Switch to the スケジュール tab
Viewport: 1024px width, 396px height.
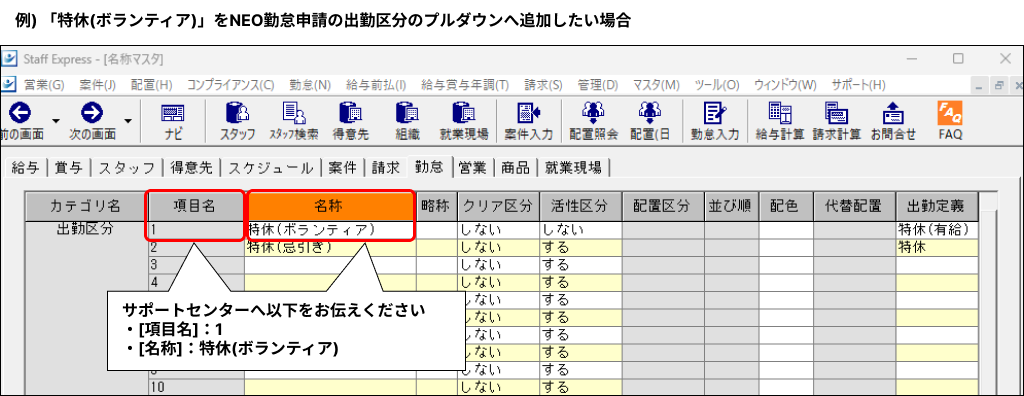[x=270, y=168]
